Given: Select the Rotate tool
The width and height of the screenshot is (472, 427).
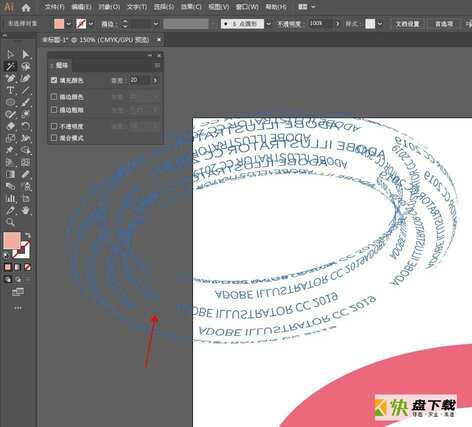Looking at the screenshot, I should click(x=26, y=126).
